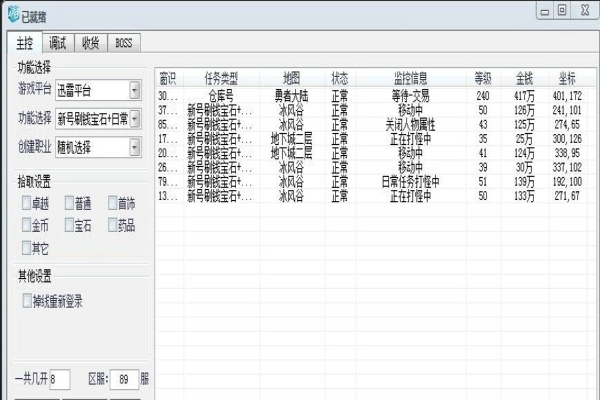Click the 271,67 coordinate cell
The height and width of the screenshot is (400, 600).
(x=567, y=196)
